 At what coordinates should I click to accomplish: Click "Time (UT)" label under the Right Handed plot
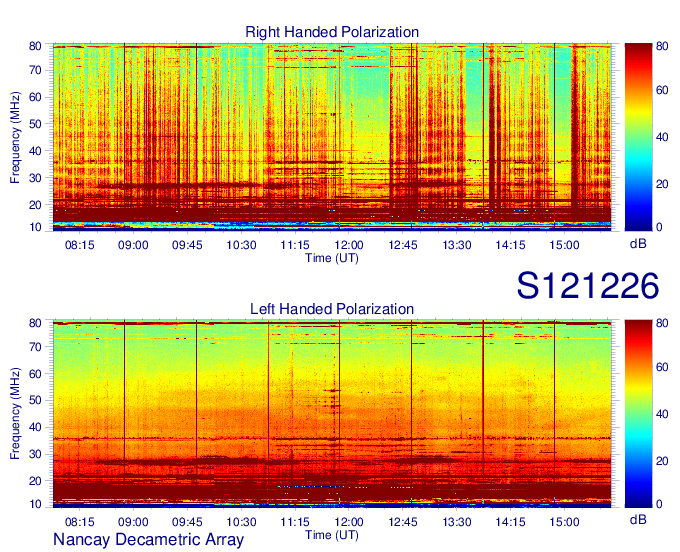pyautogui.click(x=332, y=258)
